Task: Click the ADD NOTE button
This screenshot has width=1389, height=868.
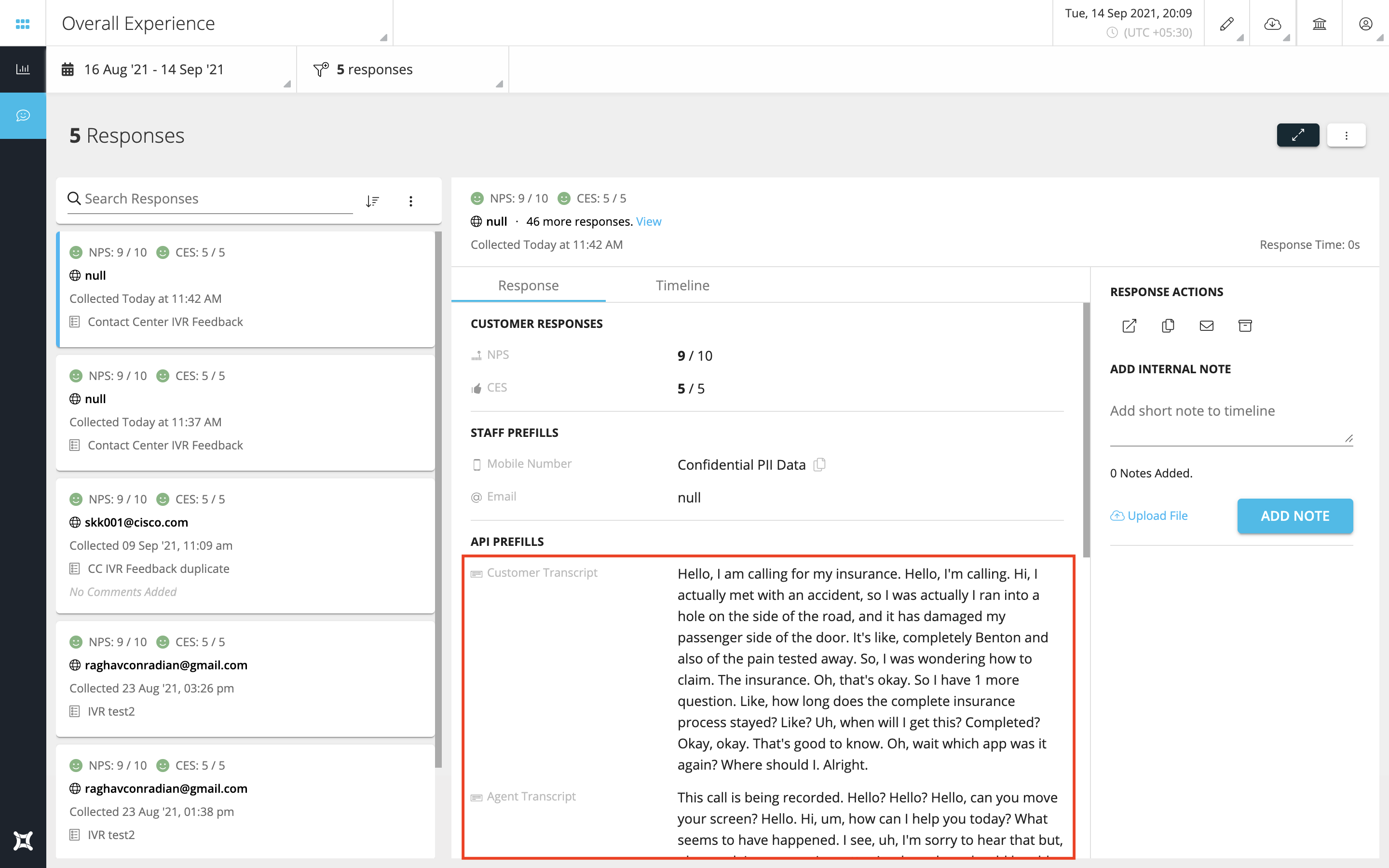Action: (1294, 516)
